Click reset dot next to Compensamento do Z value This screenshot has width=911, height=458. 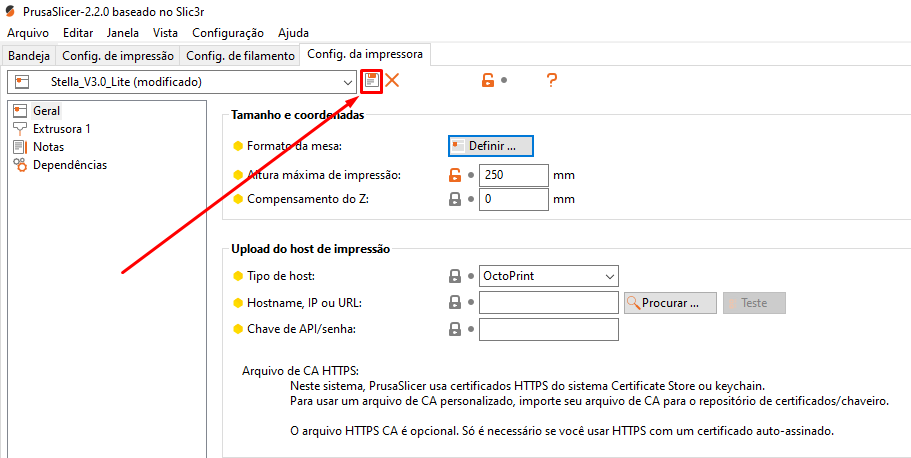tap(471, 199)
